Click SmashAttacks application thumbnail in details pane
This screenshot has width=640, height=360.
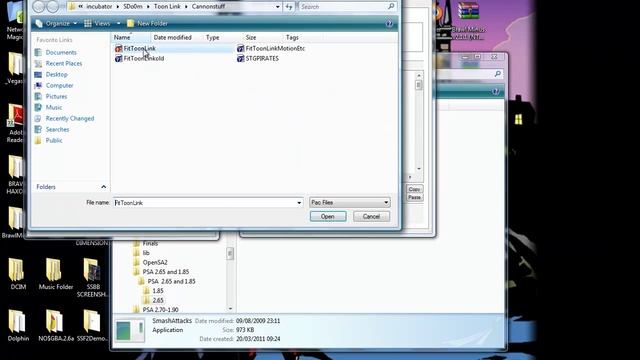[x=130, y=330]
